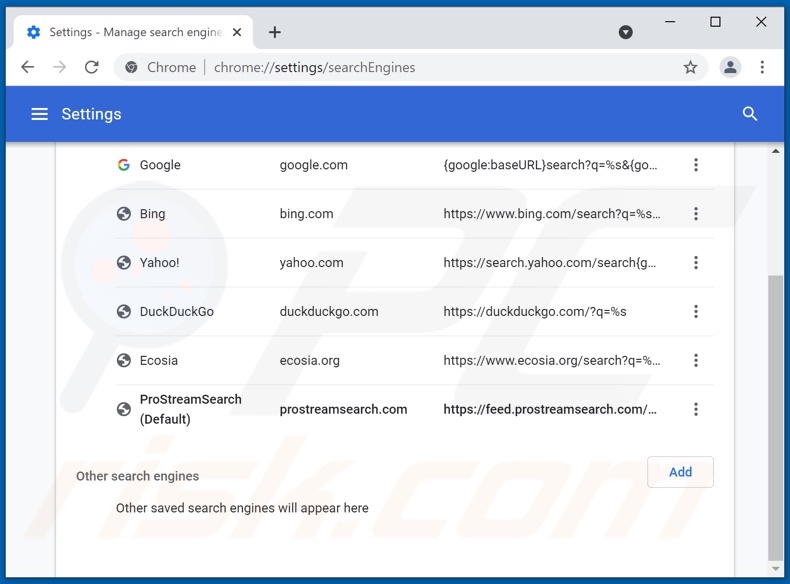Expand more actions for Yahoo! entry
Image resolution: width=790 pixels, height=584 pixels.
(x=696, y=263)
